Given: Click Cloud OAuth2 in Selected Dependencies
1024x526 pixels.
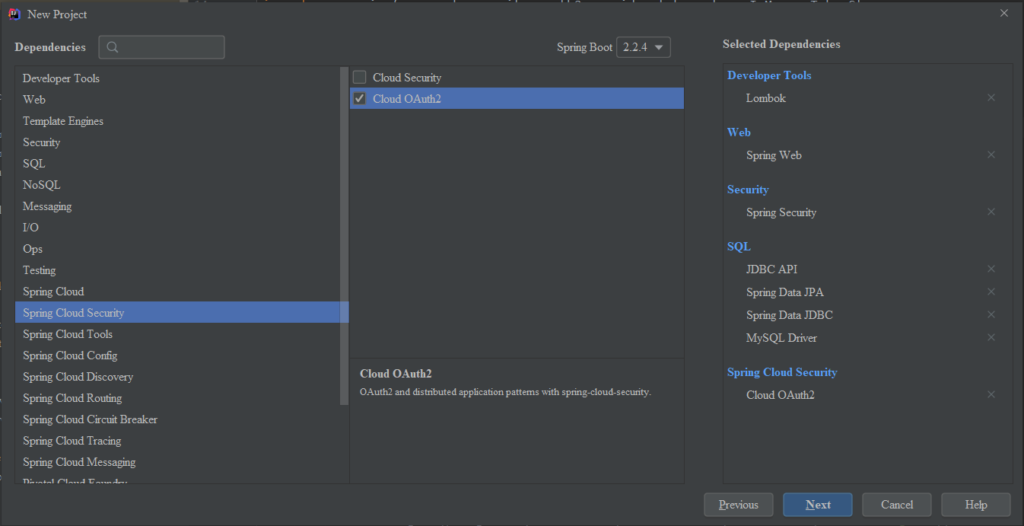Looking at the screenshot, I should 780,395.
